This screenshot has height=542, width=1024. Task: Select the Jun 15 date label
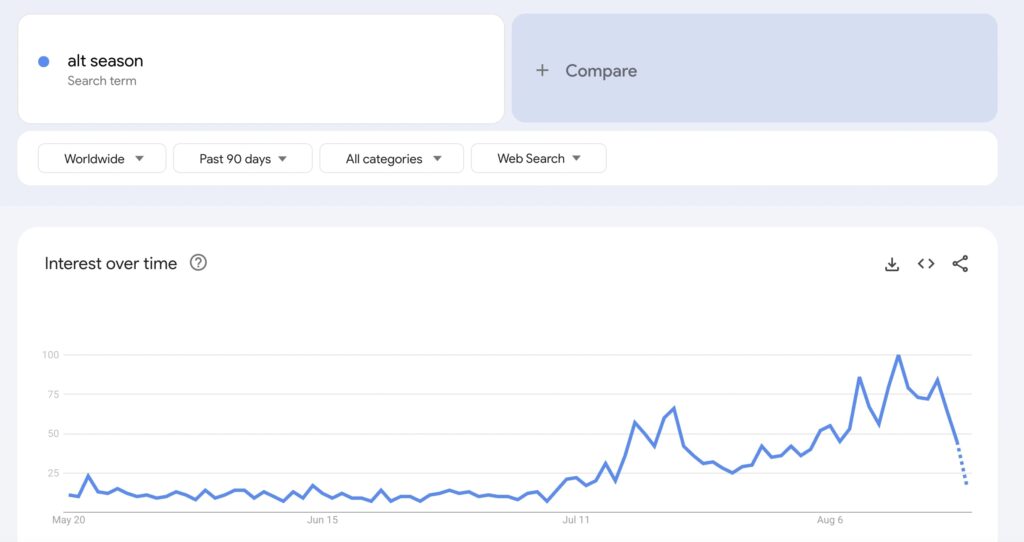pyautogui.click(x=322, y=520)
